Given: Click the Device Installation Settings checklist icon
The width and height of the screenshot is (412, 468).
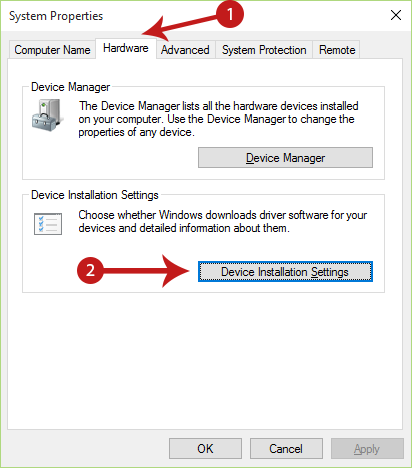Looking at the screenshot, I should (x=48, y=224).
